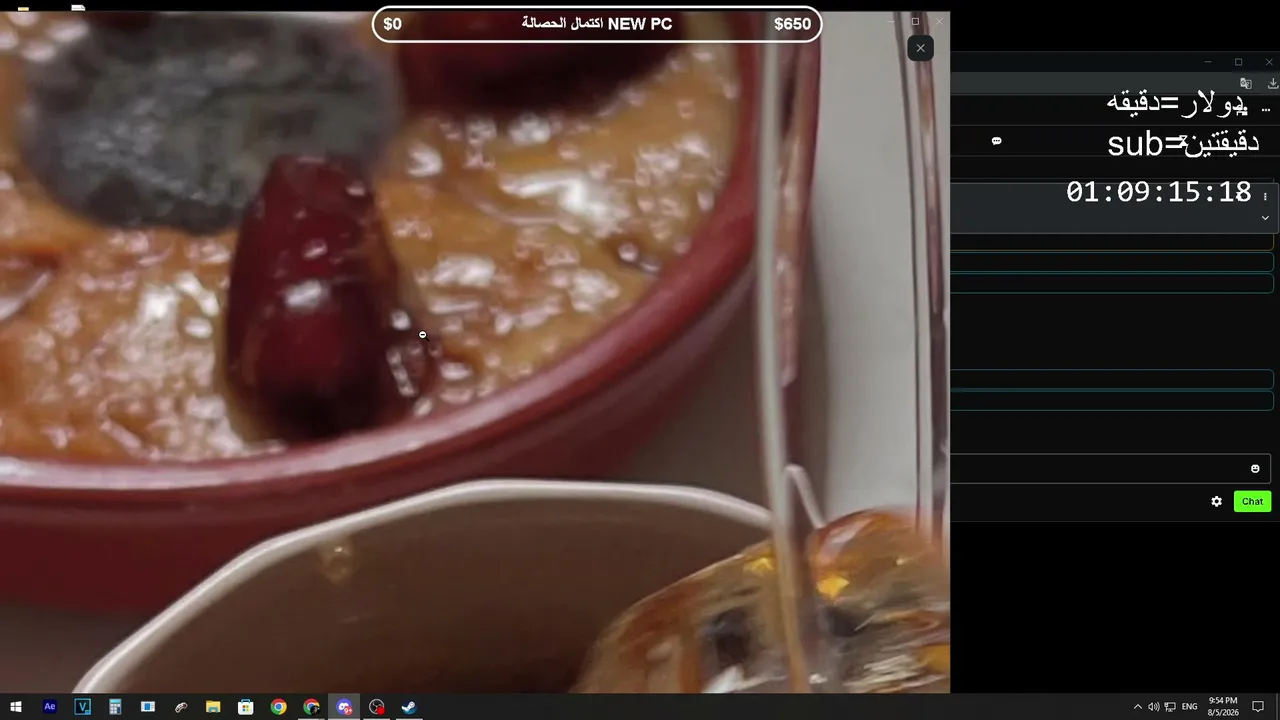
Task: Click the "sub=دقيقتين" overlay text
Action: 1183,144
